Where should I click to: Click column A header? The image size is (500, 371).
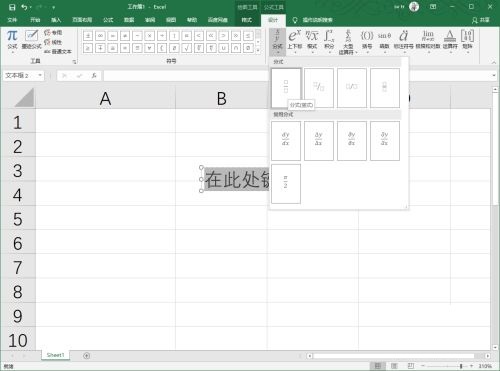pos(105,98)
